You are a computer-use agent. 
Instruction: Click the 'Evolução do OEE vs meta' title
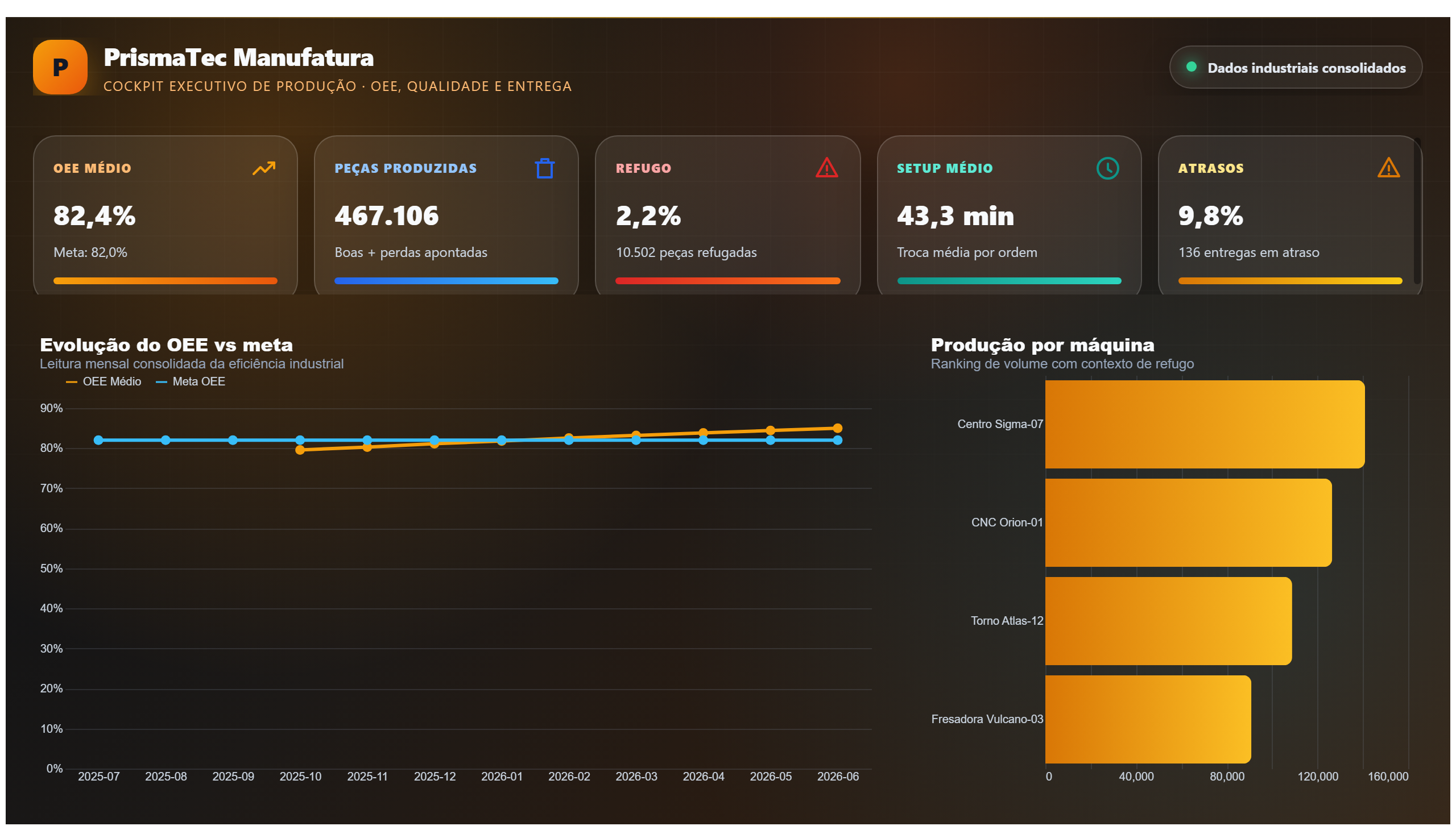coord(167,345)
